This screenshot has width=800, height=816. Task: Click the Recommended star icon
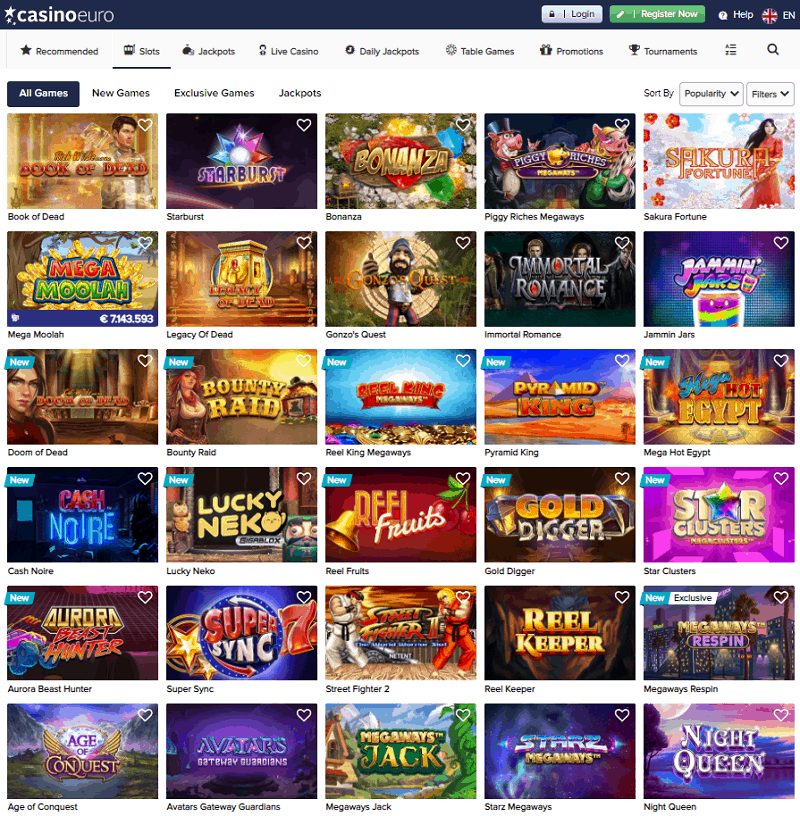pyautogui.click(x=26, y=50)
